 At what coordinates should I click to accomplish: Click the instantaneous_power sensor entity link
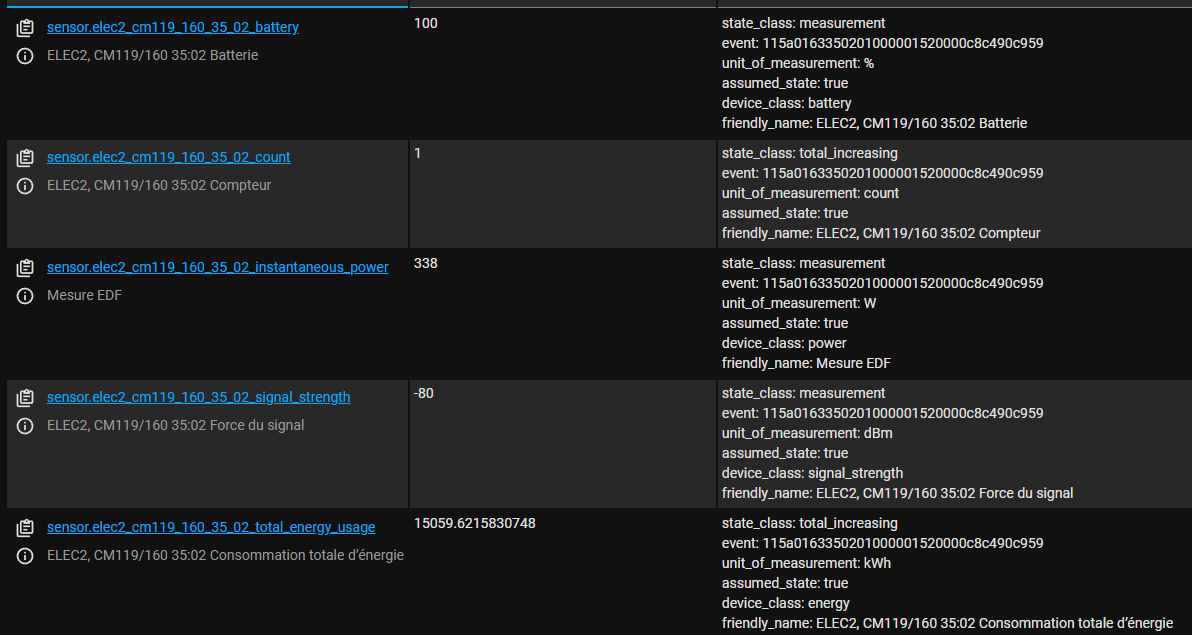pyautogui.click(x=217, y=267)
